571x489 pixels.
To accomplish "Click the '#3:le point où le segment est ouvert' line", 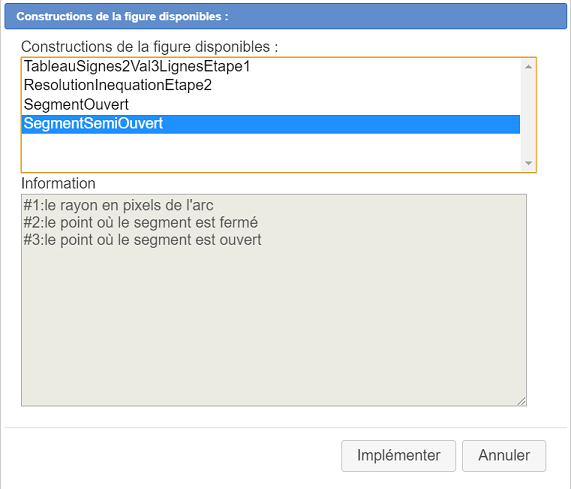I will (142, 240).
